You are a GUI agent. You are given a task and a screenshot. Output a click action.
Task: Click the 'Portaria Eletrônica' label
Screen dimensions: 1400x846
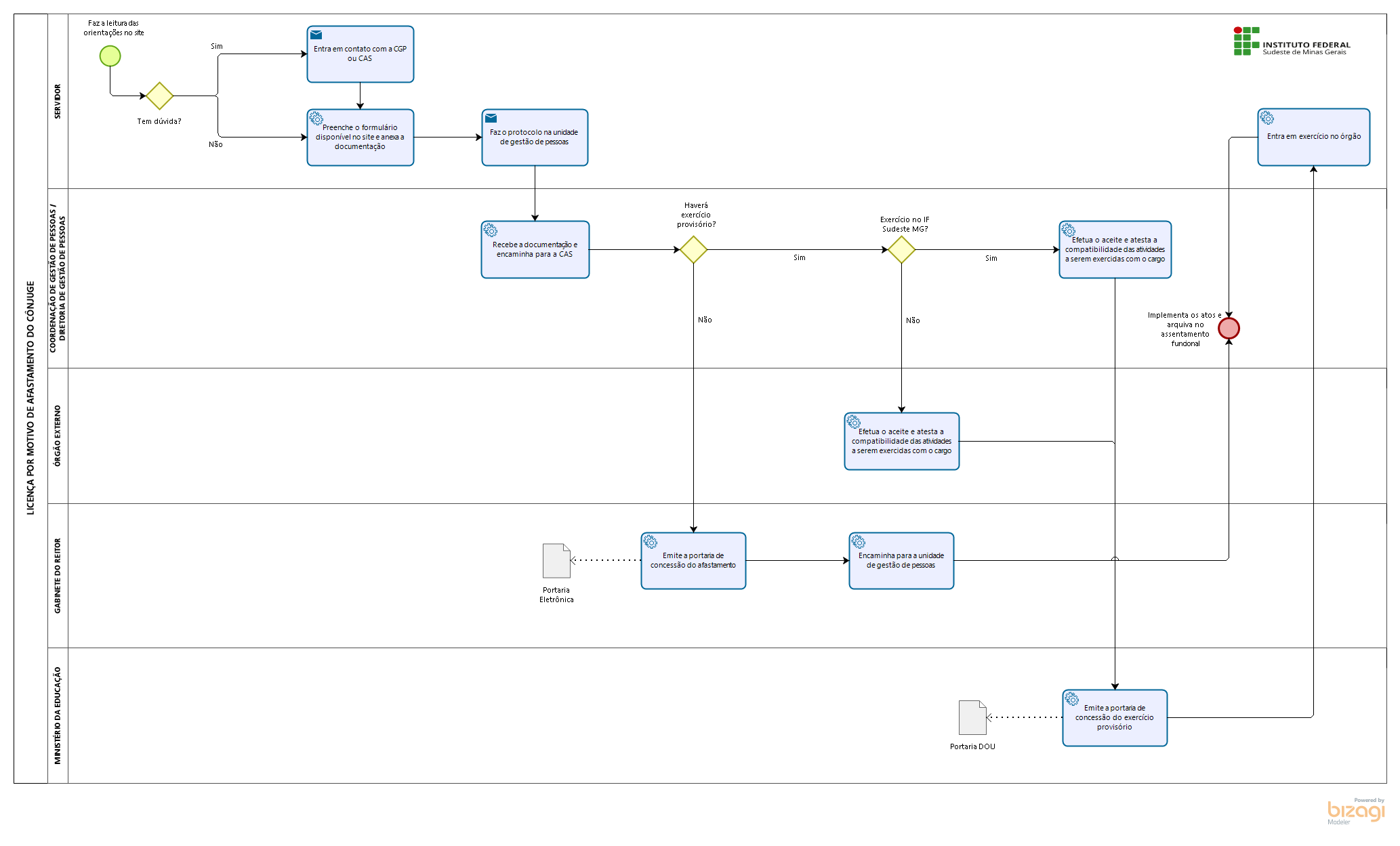coord(557,595)
